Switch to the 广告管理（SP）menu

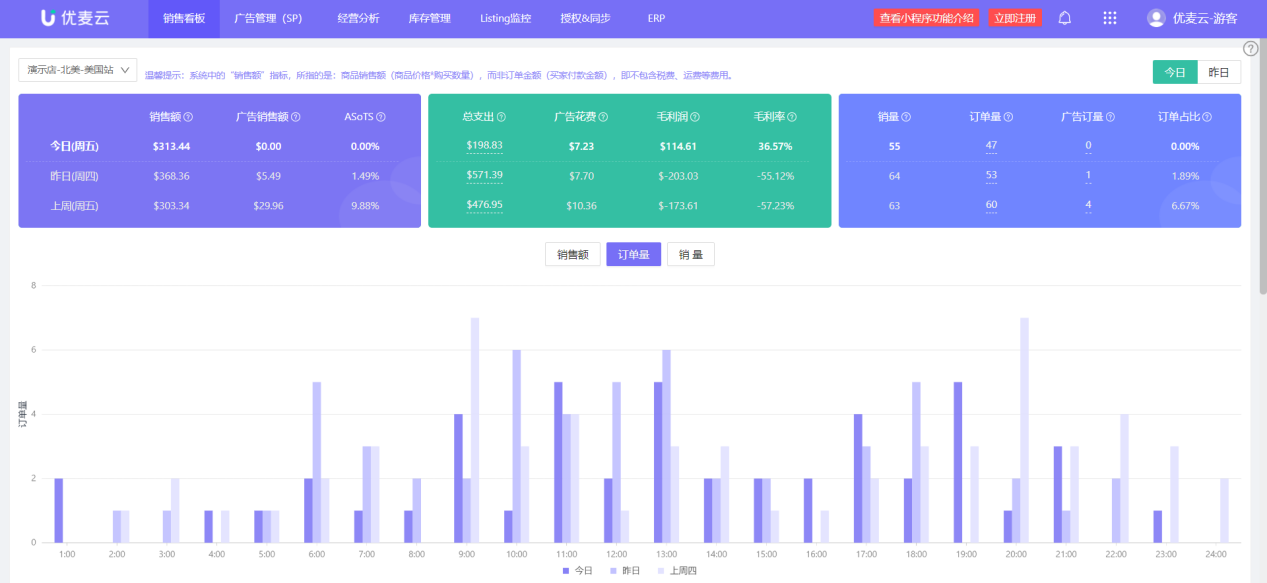coord(266,17)
